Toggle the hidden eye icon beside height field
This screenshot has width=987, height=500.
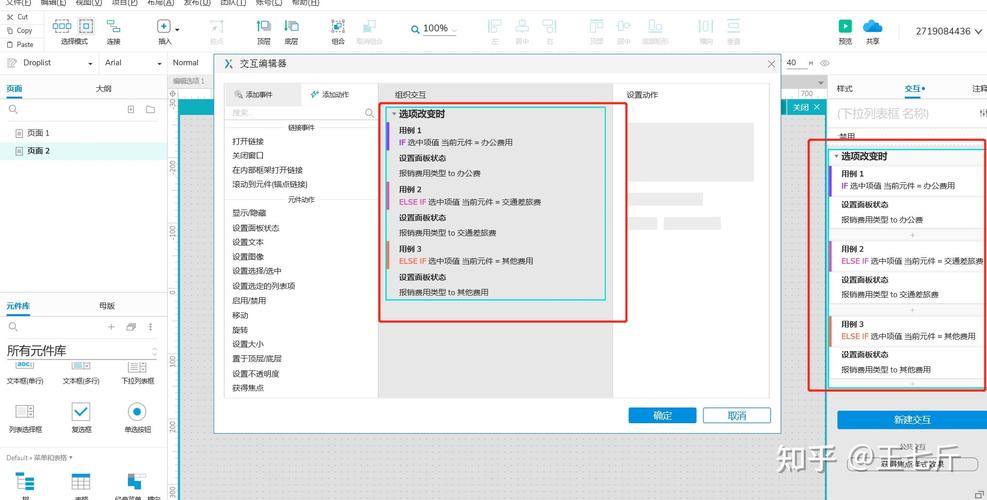(825, 63)
